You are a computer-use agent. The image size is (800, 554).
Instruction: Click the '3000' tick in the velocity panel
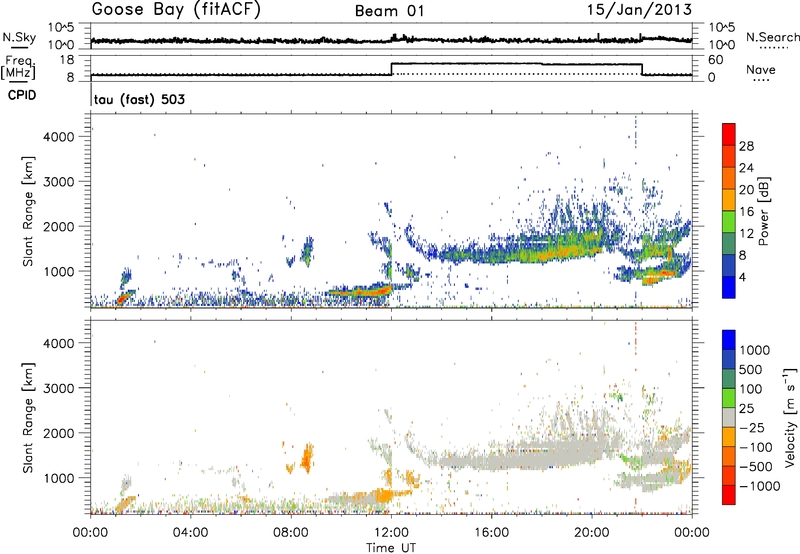click(59, 388)
